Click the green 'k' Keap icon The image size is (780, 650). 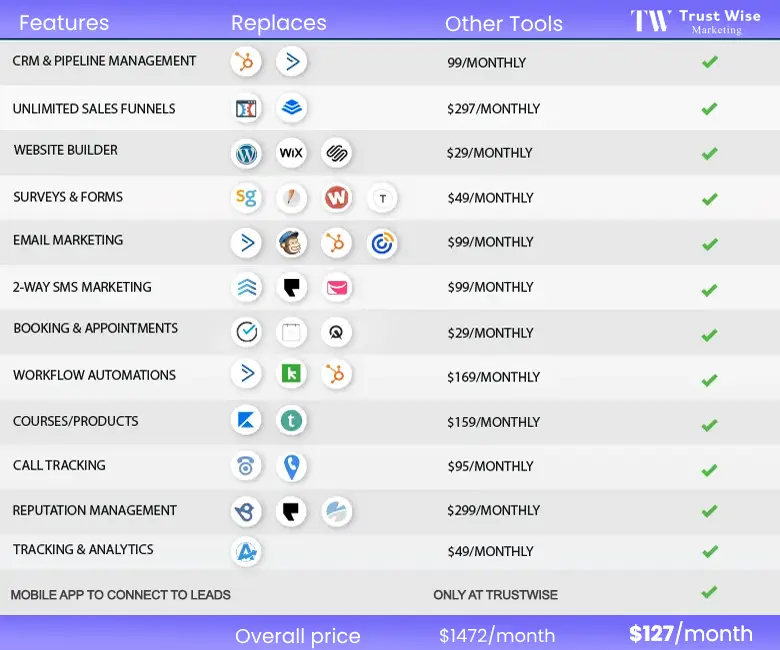click(292, 373)
